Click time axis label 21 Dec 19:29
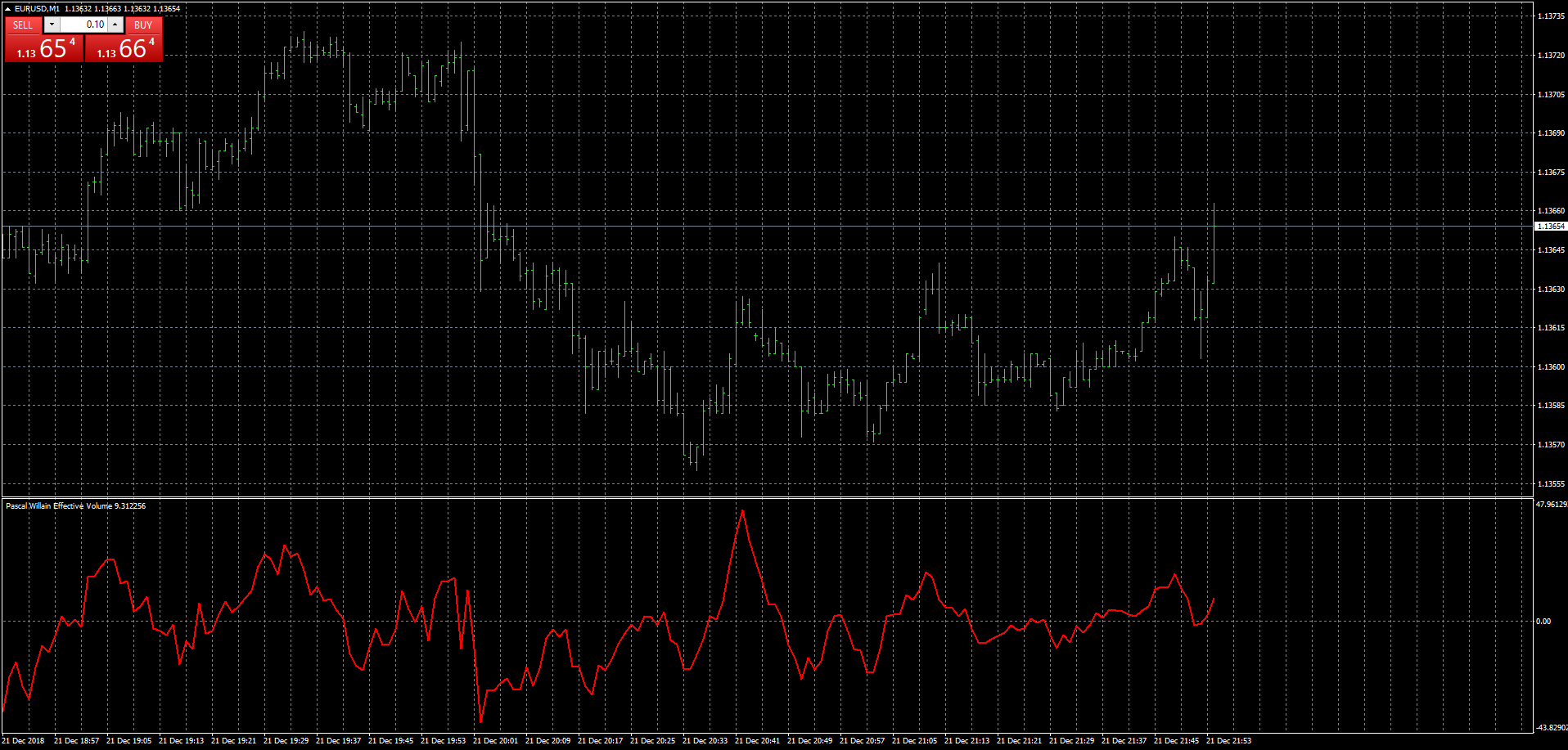Screen dimensions: 1568x750 coord(286,741)
